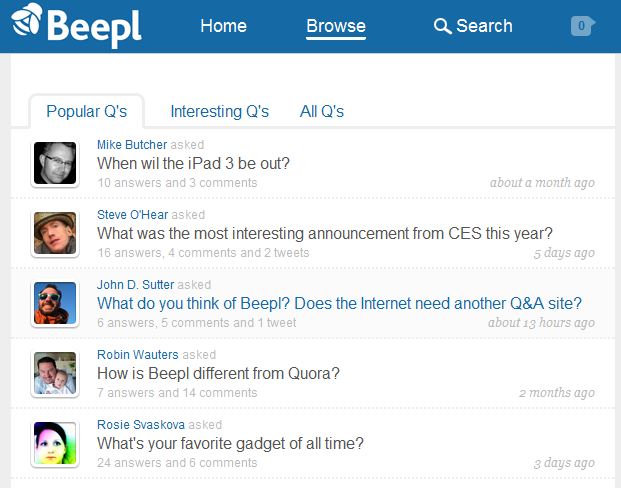Screen dimensions: 621x488
Task: Click Steve O'Hear's profile picture
Action: tap(55, 233)
